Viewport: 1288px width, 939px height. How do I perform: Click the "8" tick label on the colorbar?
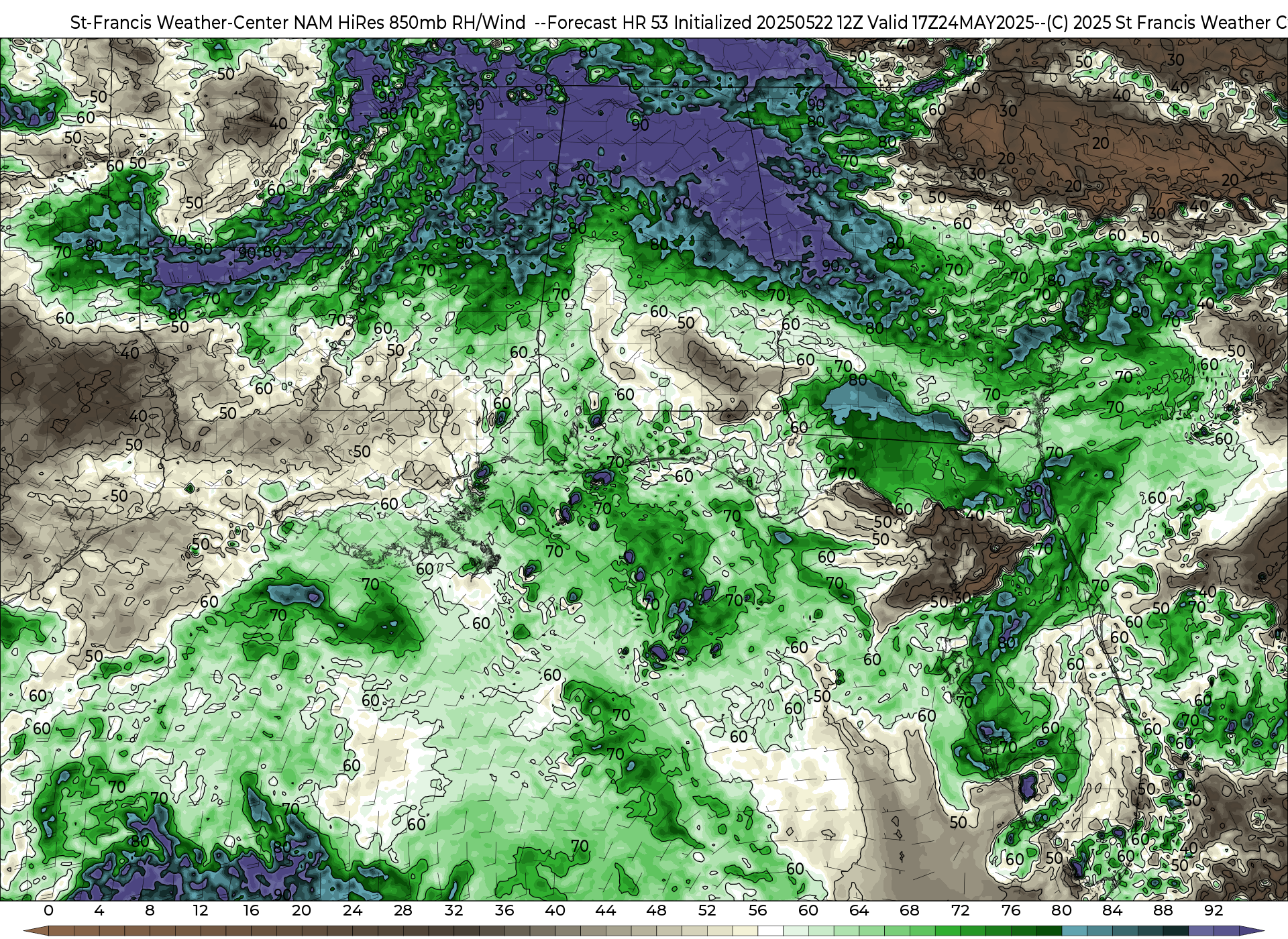tap(150, 910)
